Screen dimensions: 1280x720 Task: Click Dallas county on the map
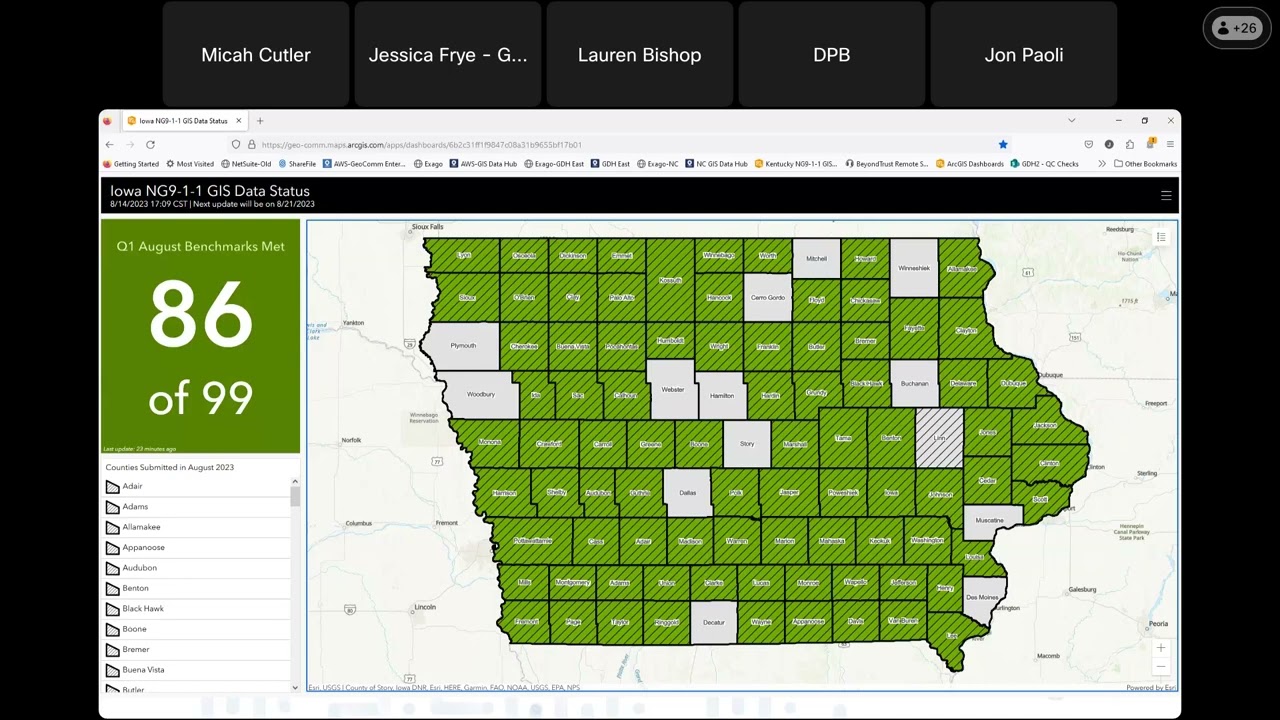(x=688, y=492)
